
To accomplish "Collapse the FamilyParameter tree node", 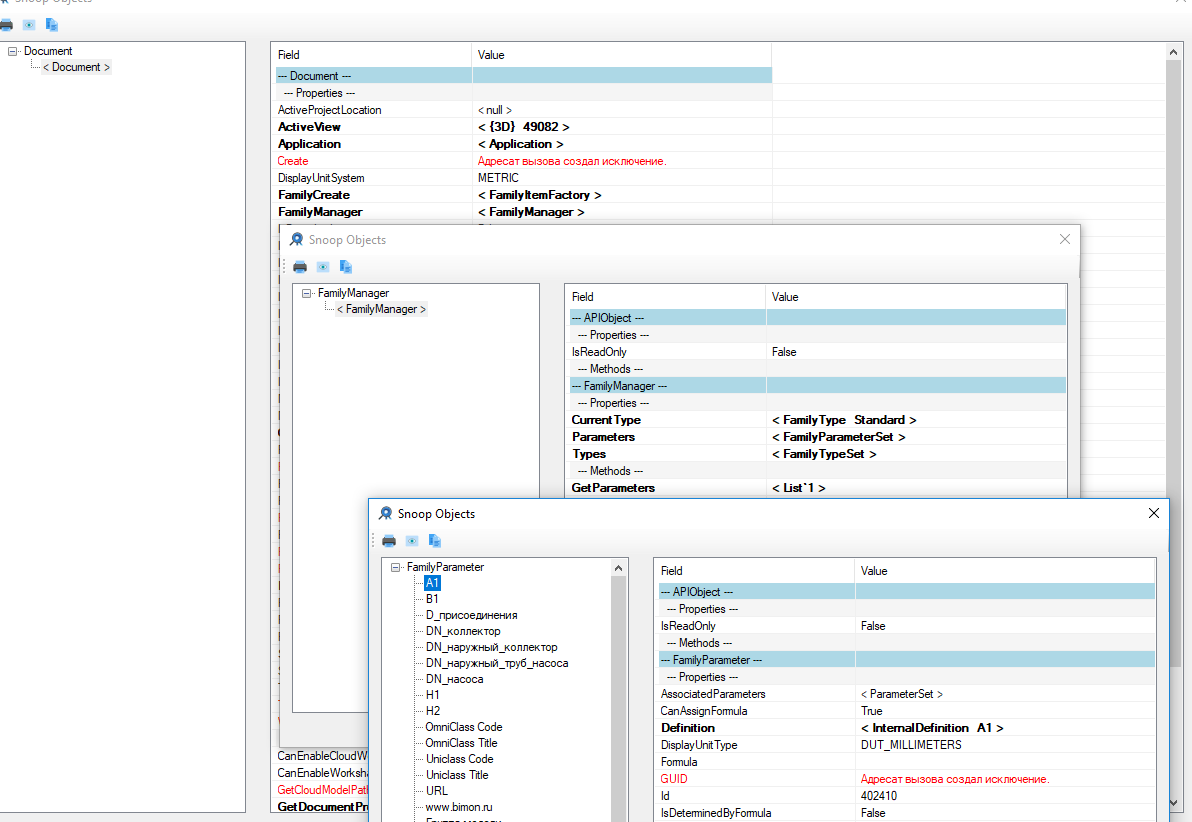I will pos(395,566).
